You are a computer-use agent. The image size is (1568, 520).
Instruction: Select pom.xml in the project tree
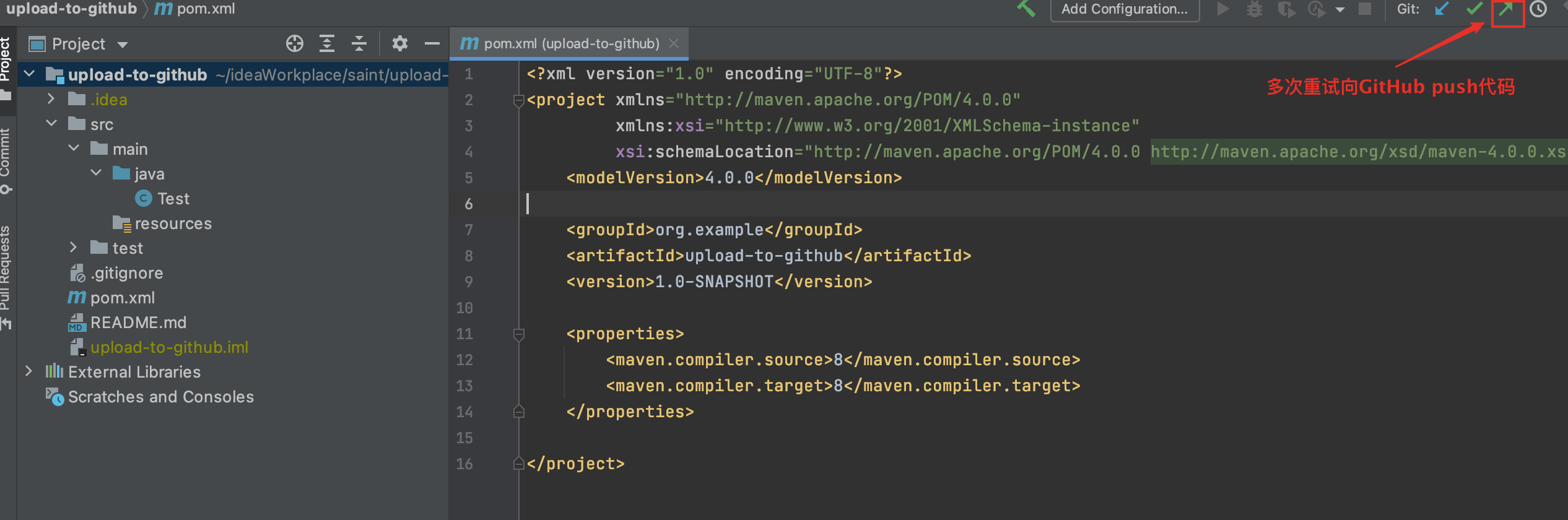tap(111, 298)
